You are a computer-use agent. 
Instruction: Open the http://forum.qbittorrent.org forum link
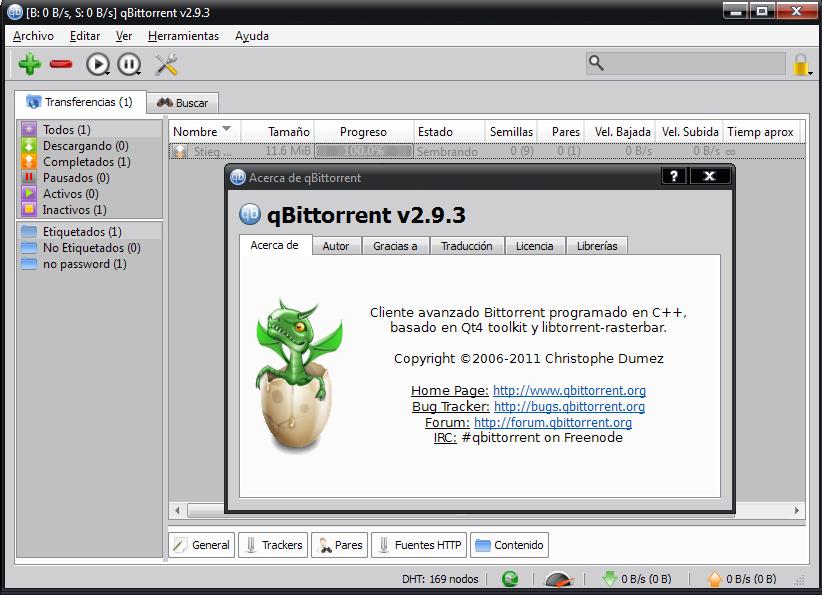[x=553, y=423]
